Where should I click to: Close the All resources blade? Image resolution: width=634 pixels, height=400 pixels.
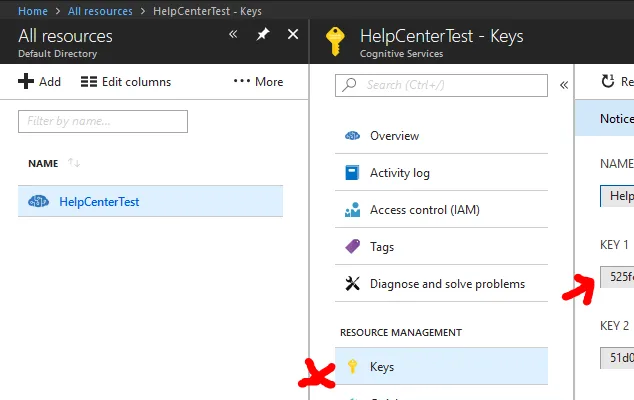(x=293, y=34)
